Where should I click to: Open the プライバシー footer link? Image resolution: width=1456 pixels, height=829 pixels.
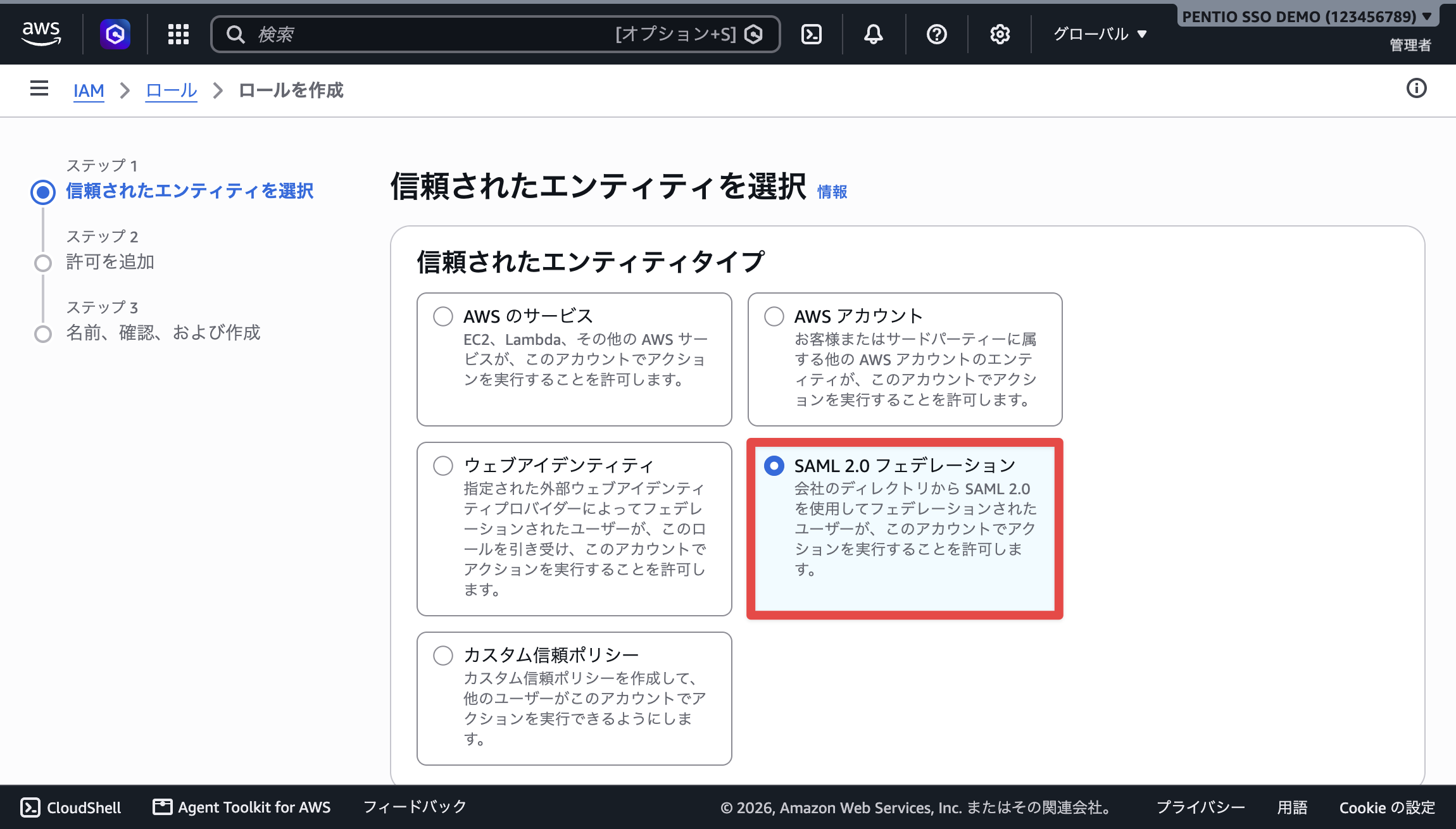[1200, 807]
